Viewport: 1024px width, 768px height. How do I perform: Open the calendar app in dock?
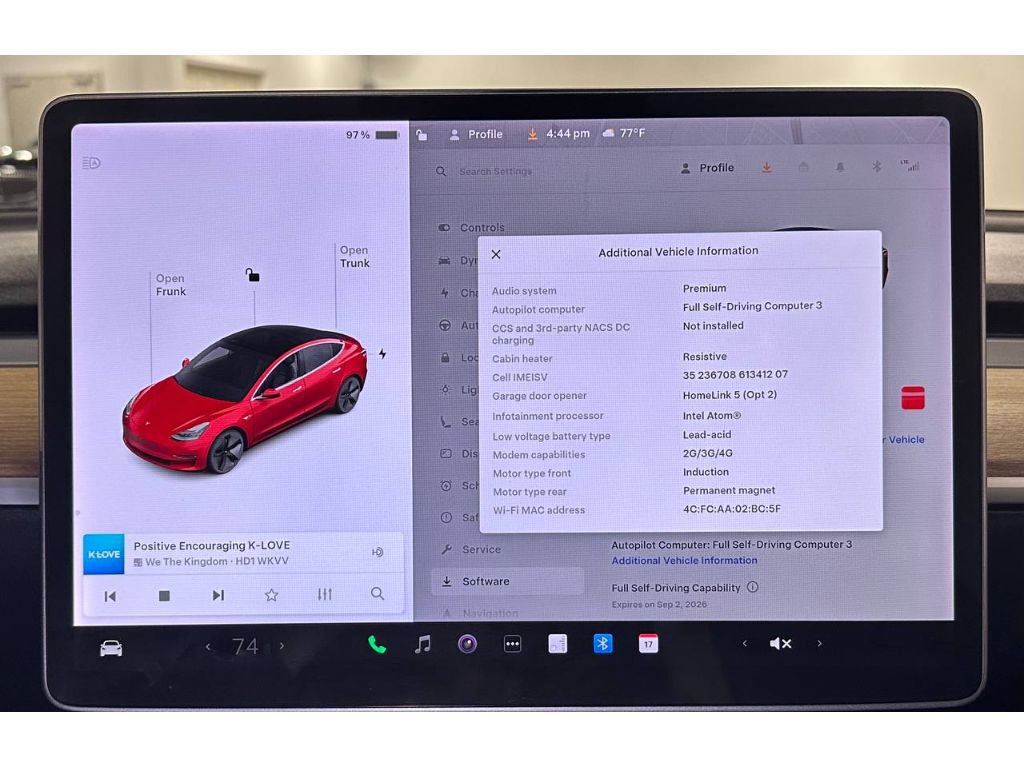point(648,644)
